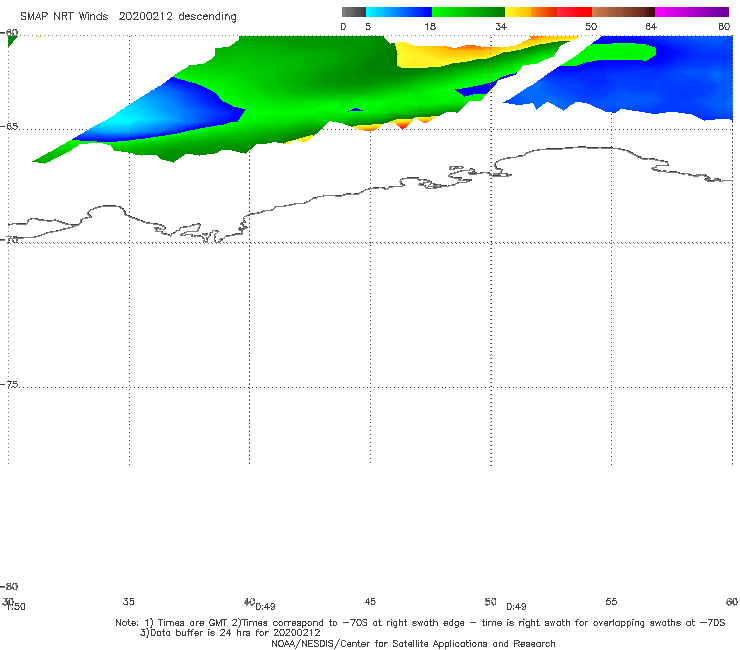Click the color bar label "18"
Screen dimensions: 740x650
click(x=430, y=26)
